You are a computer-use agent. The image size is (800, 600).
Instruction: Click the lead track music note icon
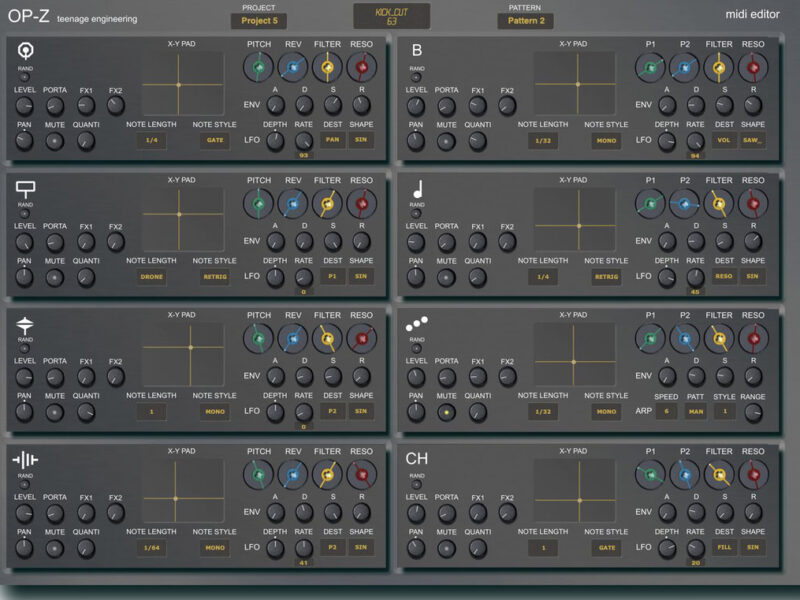417,188
